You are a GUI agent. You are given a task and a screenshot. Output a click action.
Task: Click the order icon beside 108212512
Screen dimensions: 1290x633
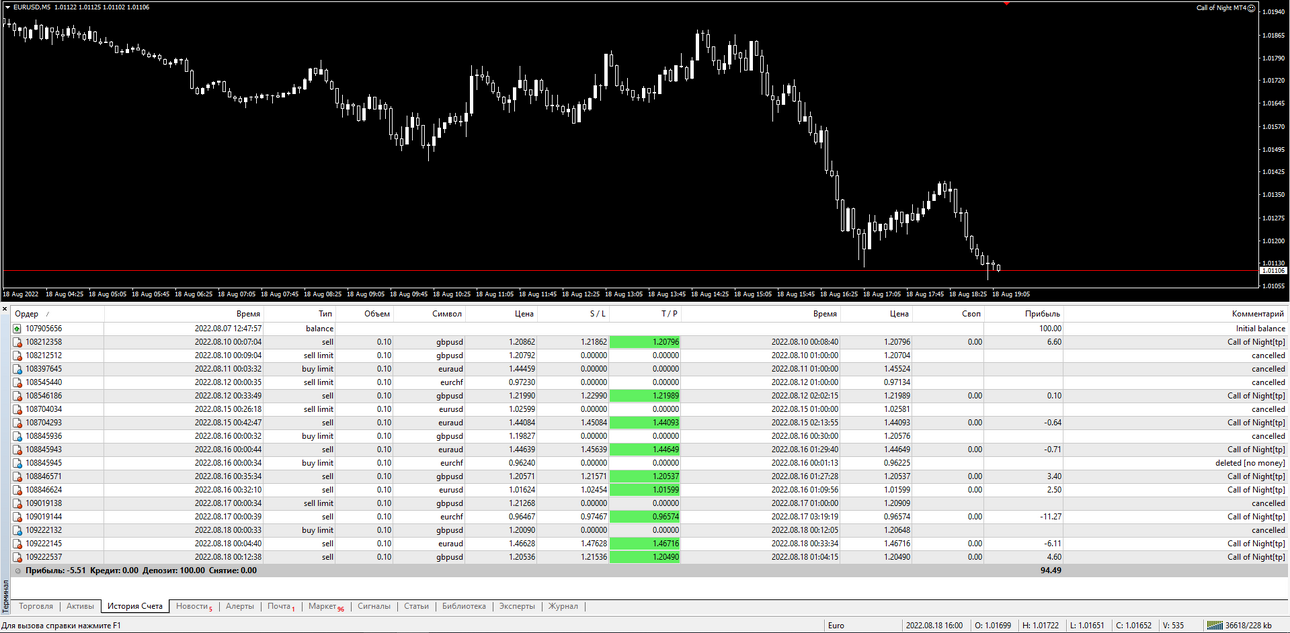[17, 355]
